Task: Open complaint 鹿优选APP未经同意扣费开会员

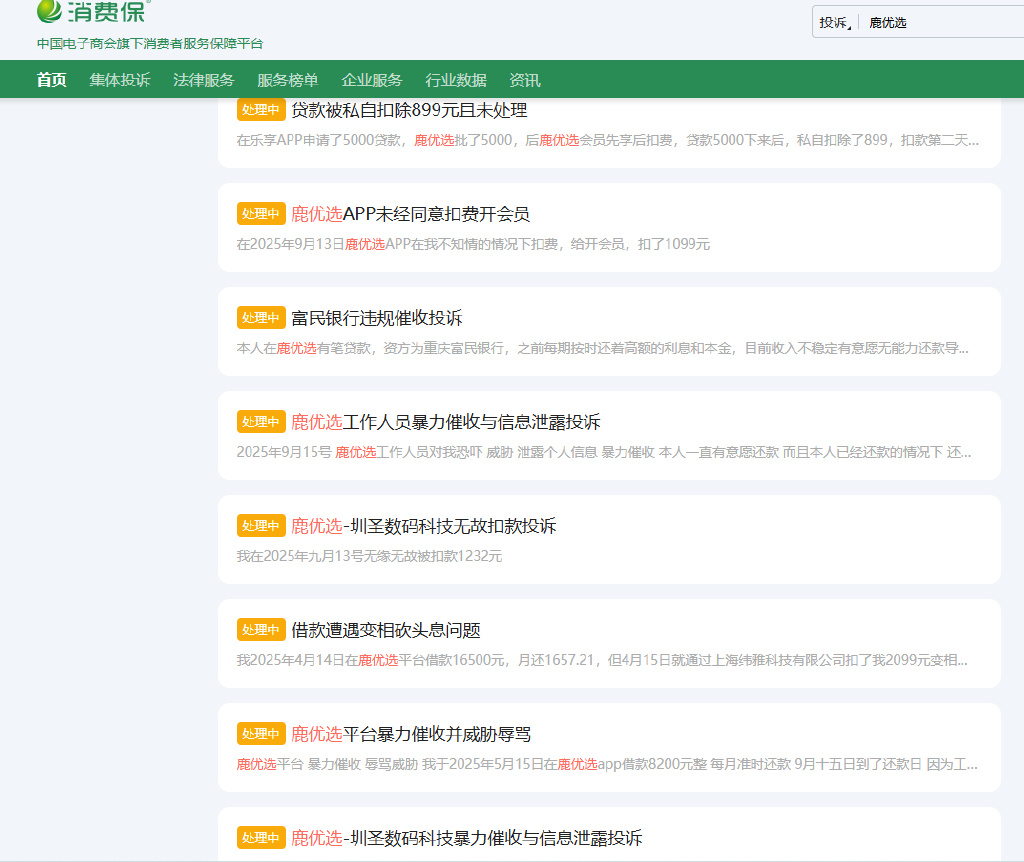Action: coord(410,214)
